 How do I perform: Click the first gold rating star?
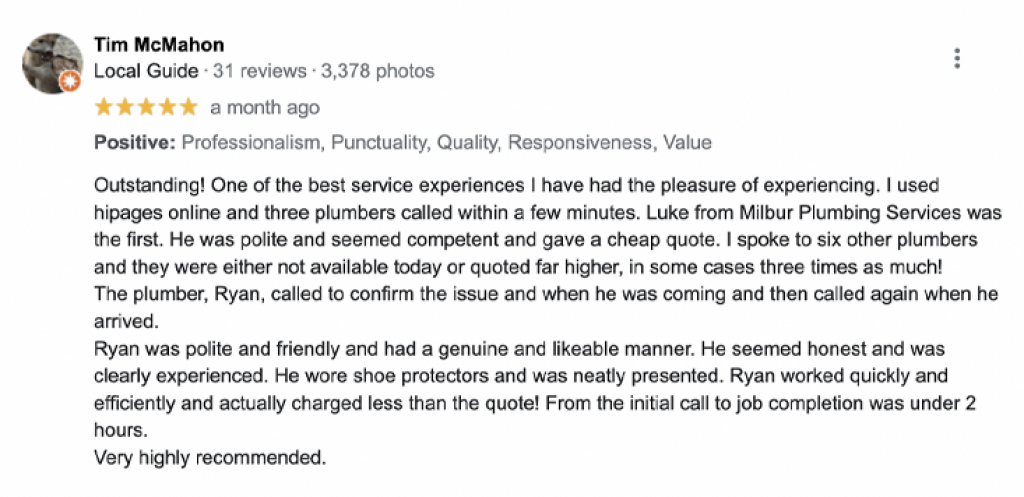[x=103, y=108]
